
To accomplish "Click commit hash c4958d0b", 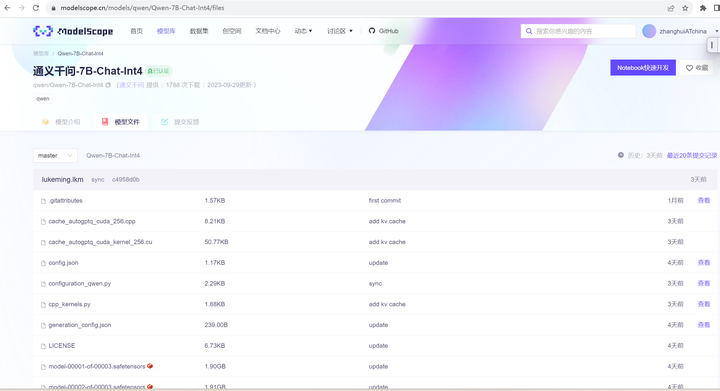I will coord(126,179).
